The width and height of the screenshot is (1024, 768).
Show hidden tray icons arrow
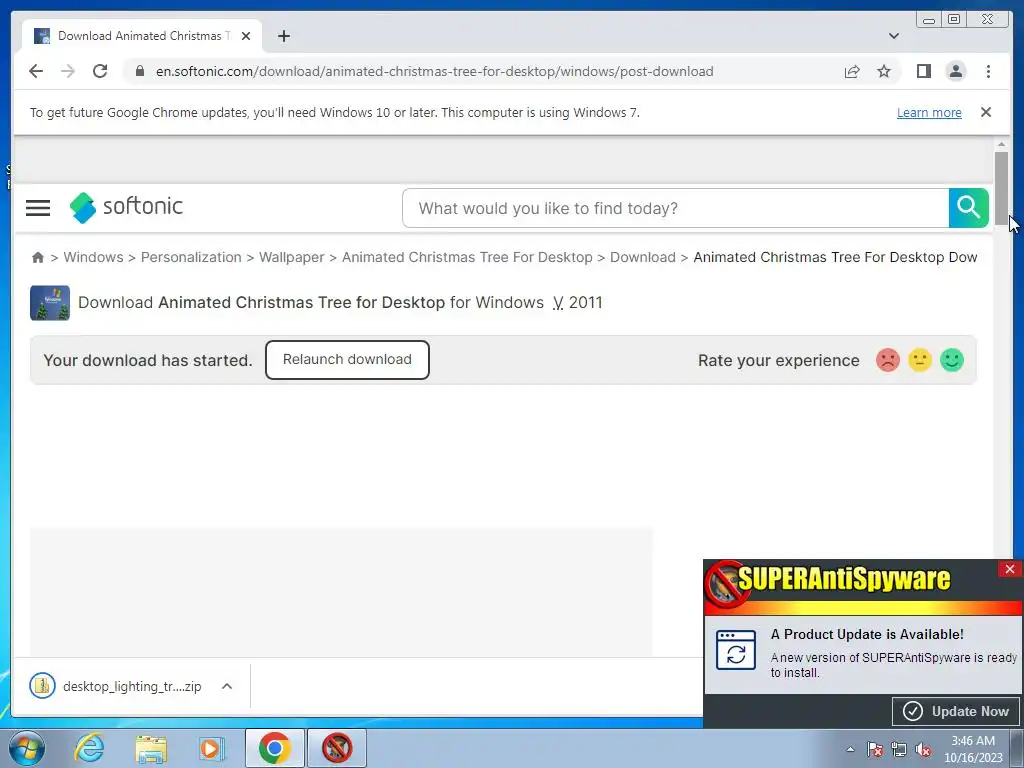point(850,750)
